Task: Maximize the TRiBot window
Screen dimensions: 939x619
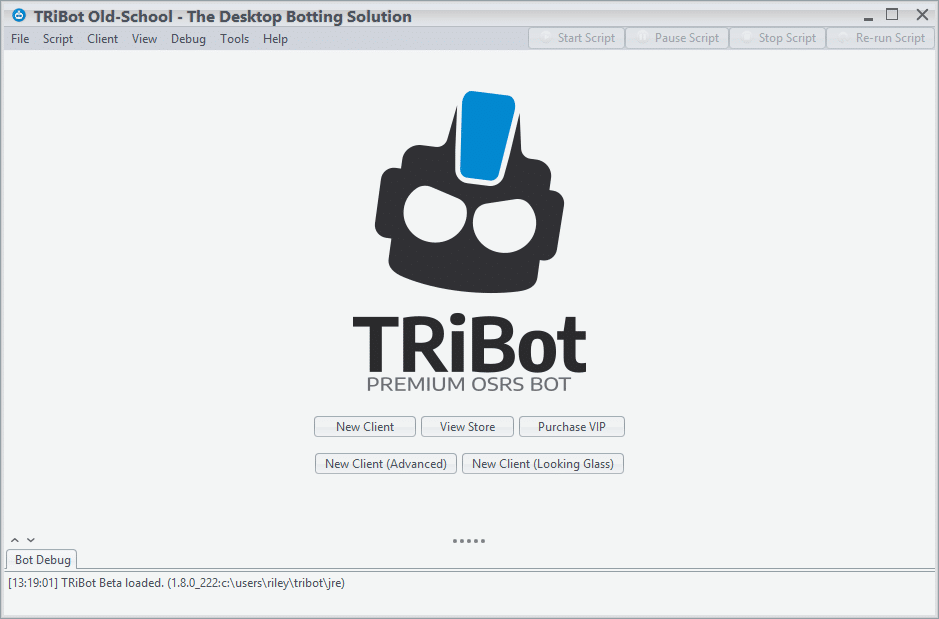Action: click(x=892, y=14)
